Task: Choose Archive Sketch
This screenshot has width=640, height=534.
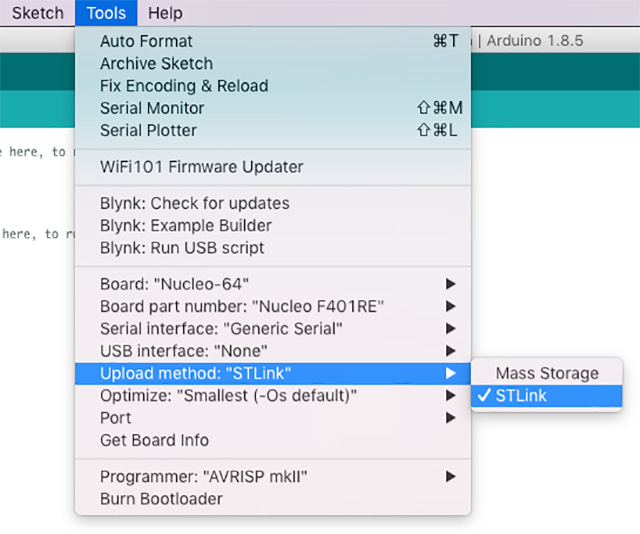Action: [x=155, y=64]
